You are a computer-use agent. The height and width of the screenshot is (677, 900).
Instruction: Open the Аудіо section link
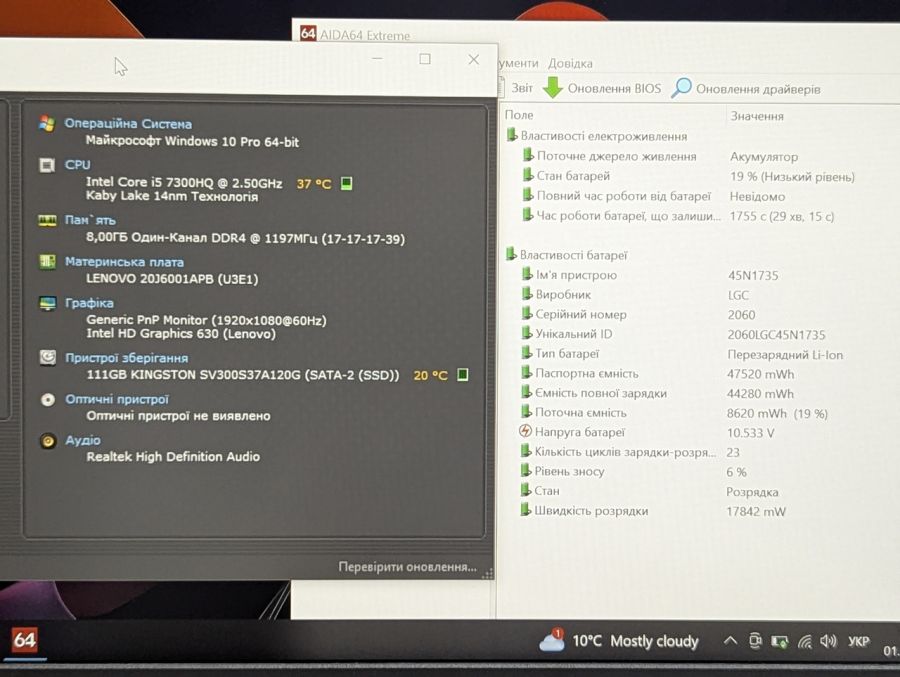(83, 440)
